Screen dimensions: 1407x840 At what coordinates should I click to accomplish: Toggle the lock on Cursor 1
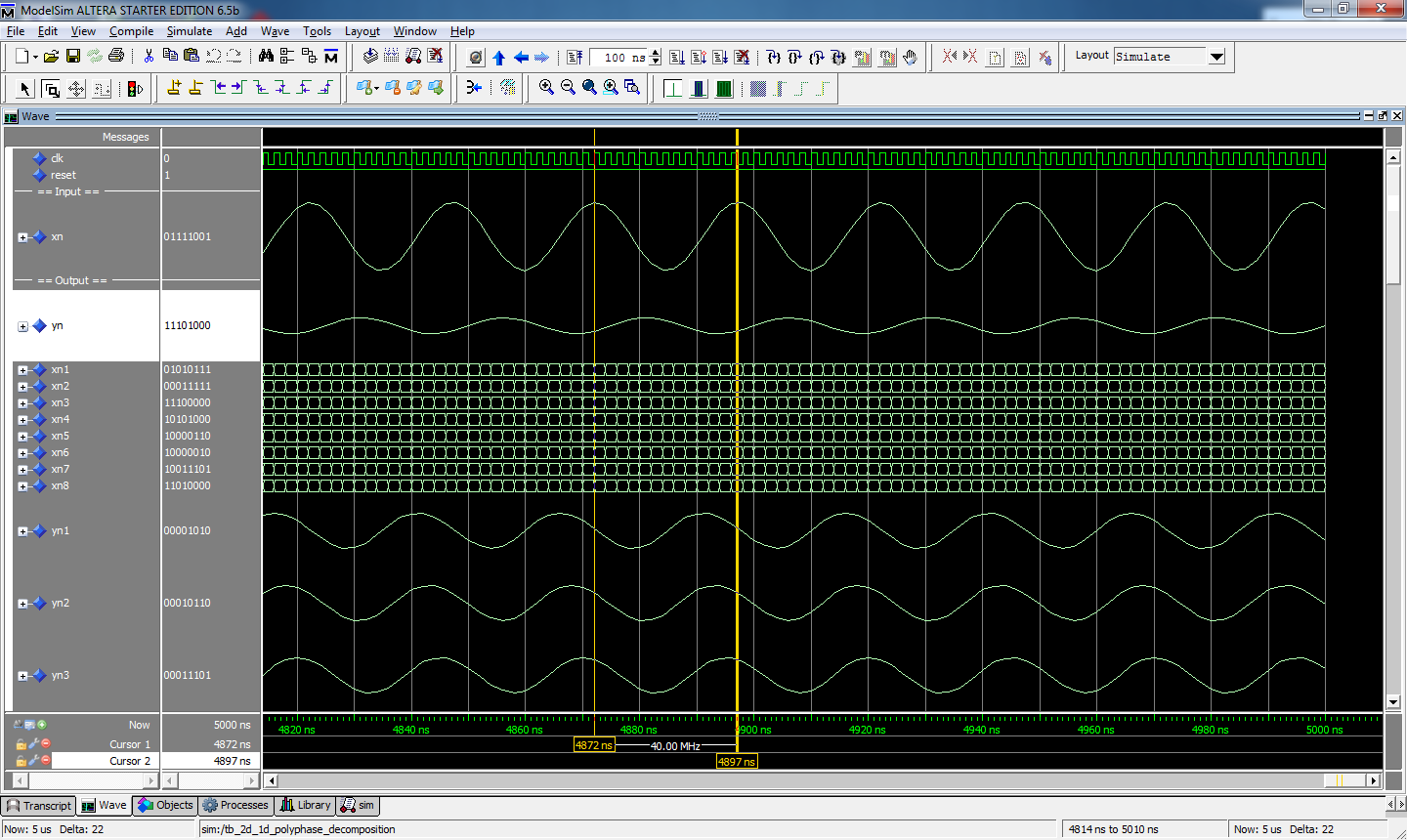pyautogui.click(x=21, y=744)
